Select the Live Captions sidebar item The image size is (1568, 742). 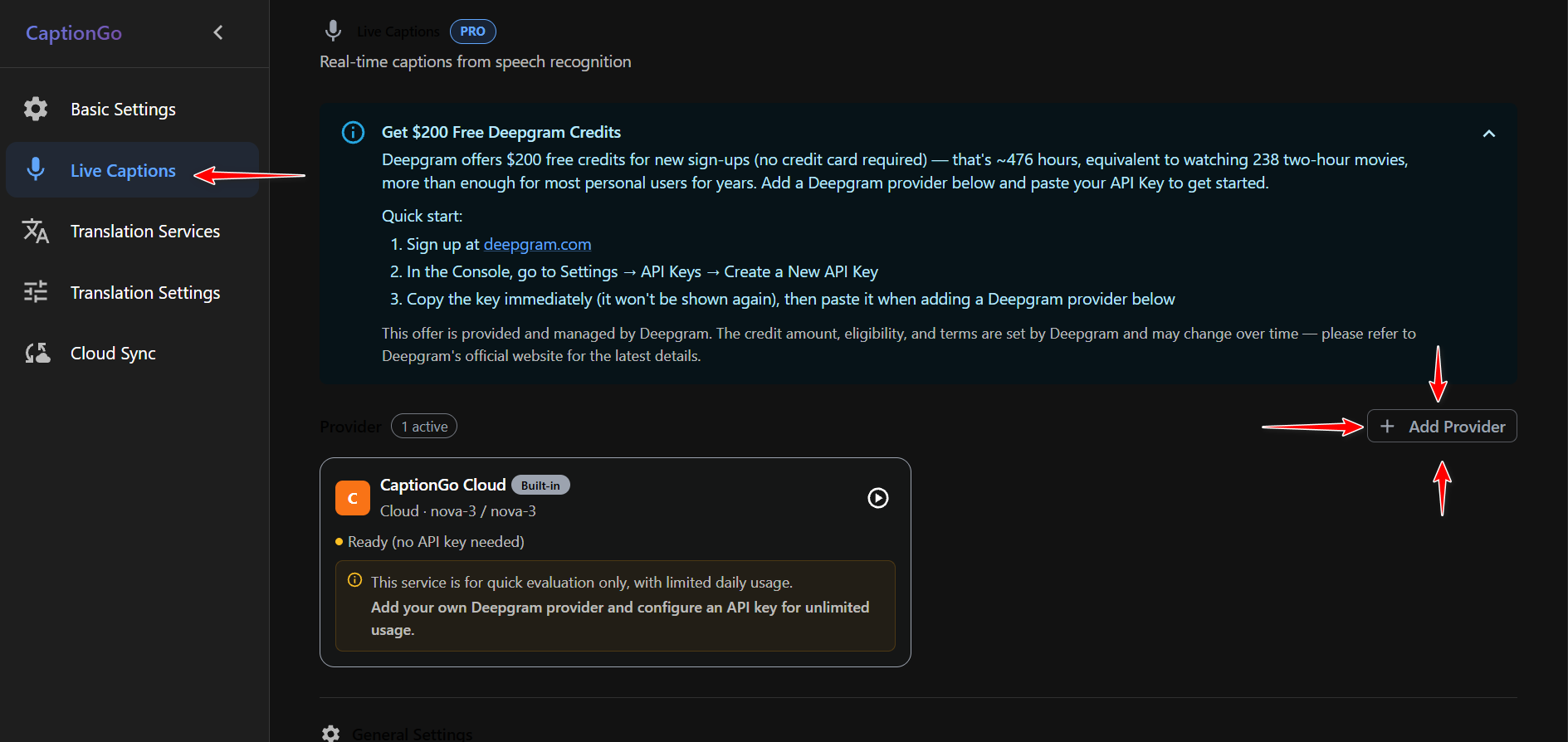pos(133,170)
